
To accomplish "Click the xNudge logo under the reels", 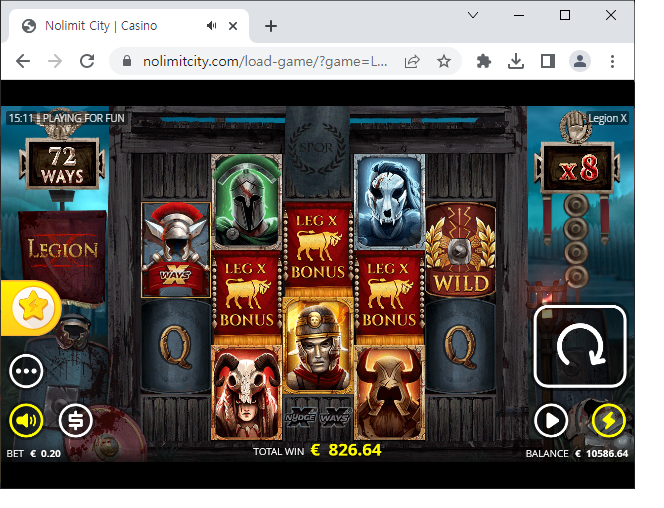I will (x=300, y=417).
